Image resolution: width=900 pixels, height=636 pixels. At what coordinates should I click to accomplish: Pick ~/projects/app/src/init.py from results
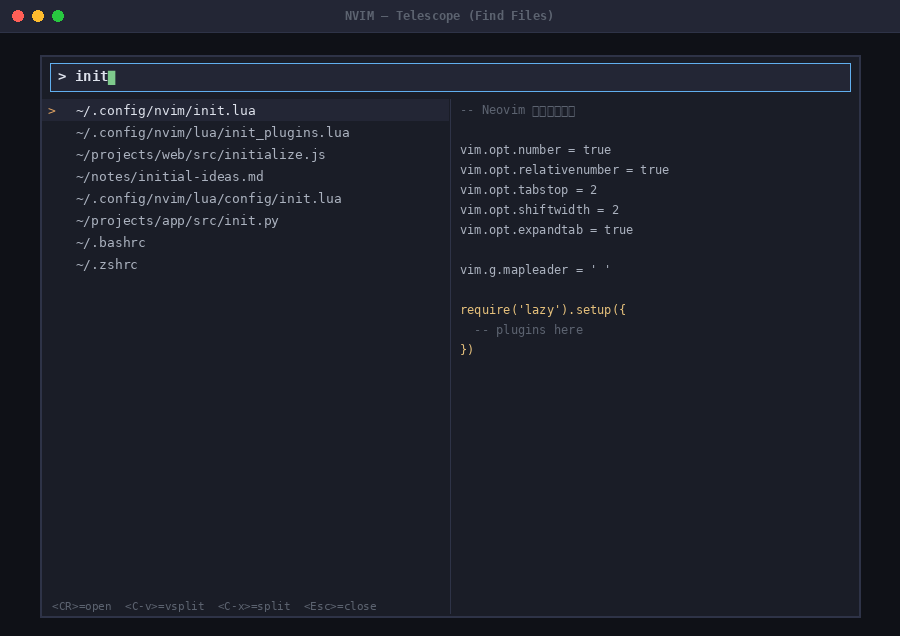pos(246,220)
